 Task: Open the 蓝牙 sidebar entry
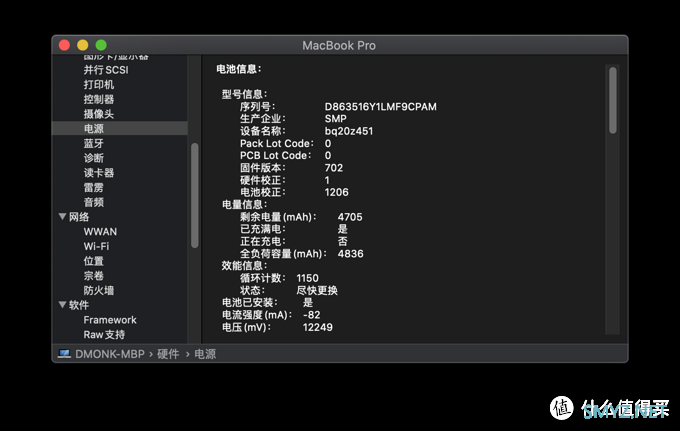coord(94,144)
